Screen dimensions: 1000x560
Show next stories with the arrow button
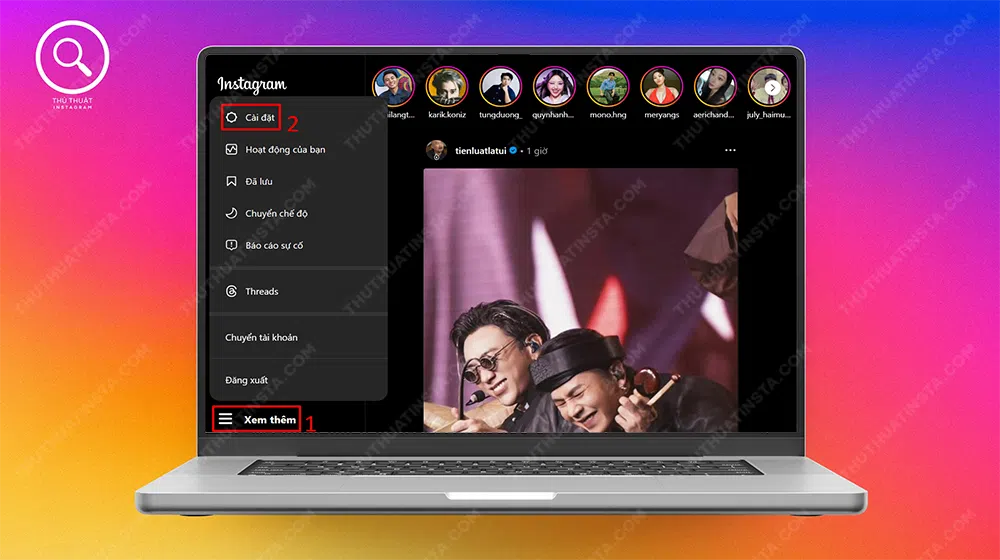click(772, 87)
